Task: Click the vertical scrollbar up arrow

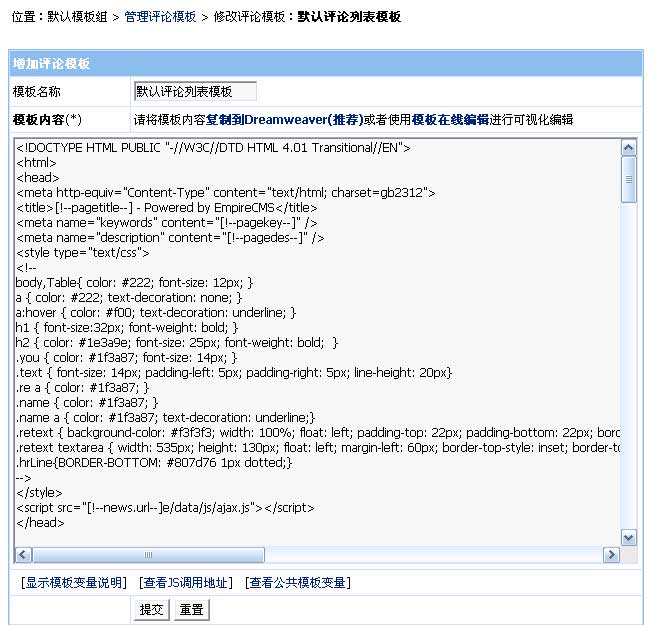Action: click(628, 148)
